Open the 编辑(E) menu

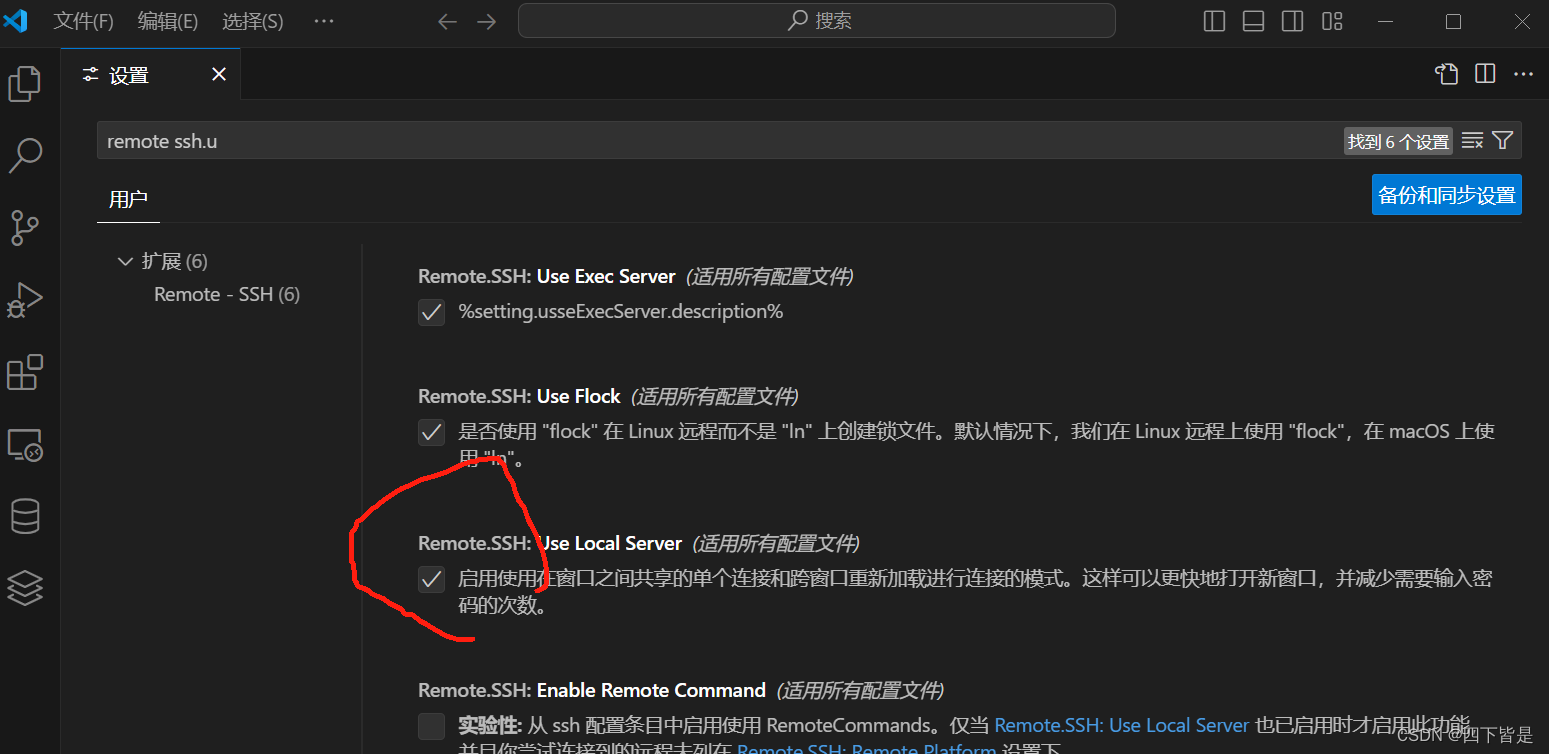pyautogui.click(x=168, y=21)
